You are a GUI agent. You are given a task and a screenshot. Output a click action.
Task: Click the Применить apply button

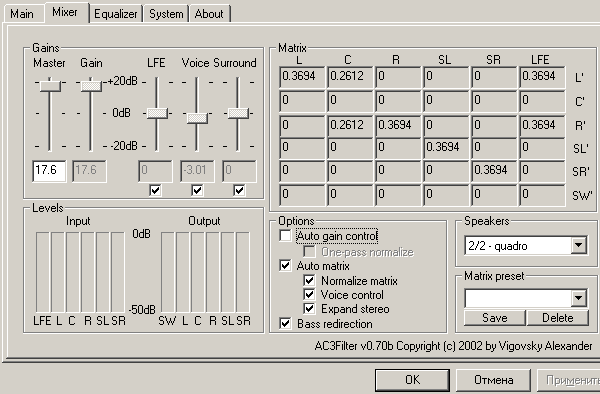tap(569, 380)
